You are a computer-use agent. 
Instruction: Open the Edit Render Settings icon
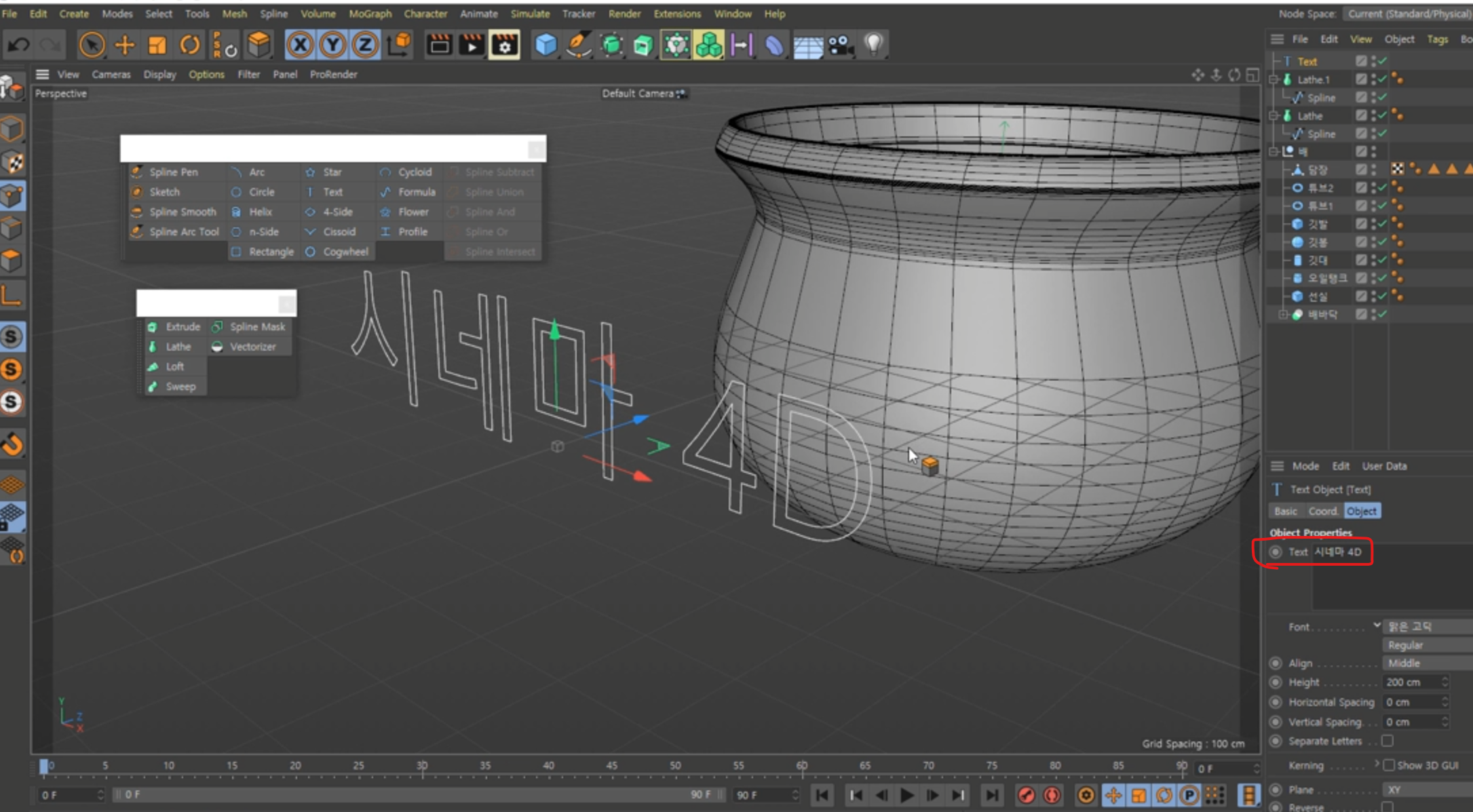click(504, 45)
